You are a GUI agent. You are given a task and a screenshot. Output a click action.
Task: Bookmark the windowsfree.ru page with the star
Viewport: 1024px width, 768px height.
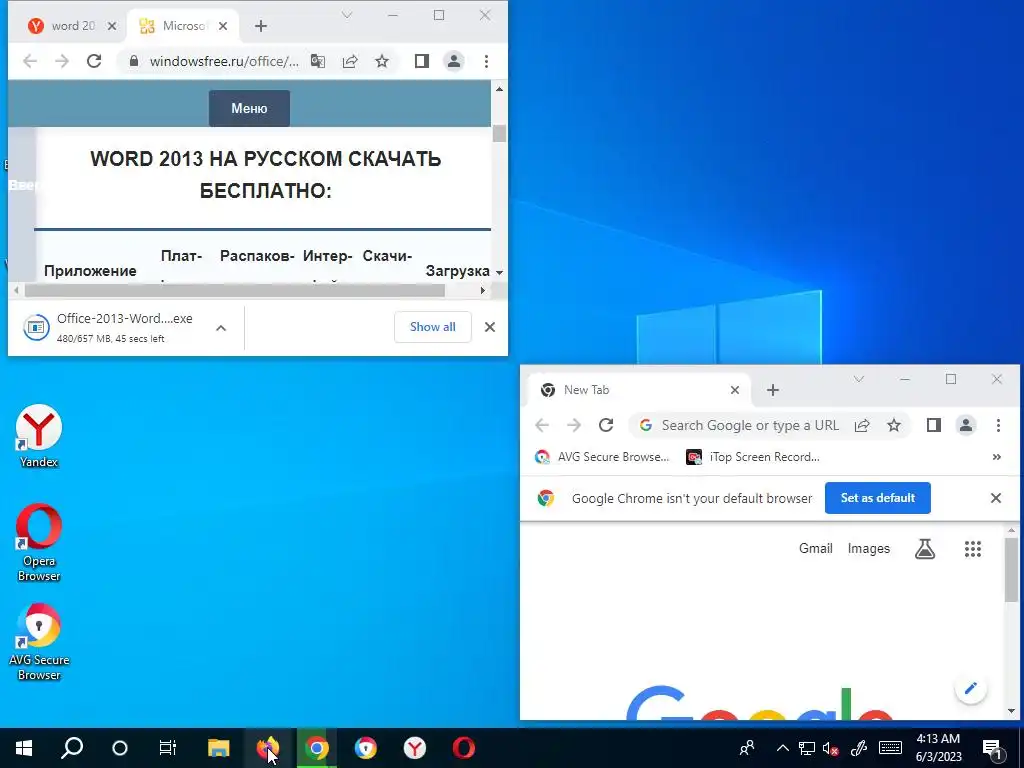[x=382, y=61]
